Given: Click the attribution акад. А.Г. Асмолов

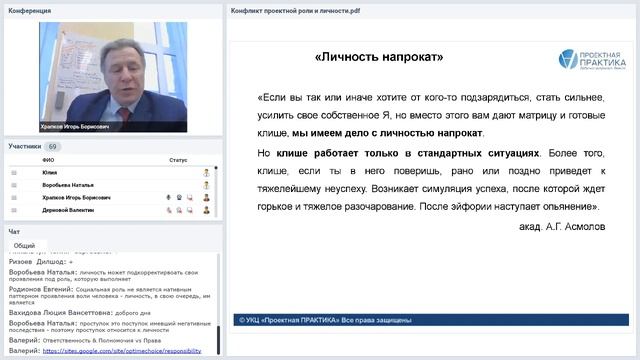Looking at the screenshot, I should click(x=562, y=227).
